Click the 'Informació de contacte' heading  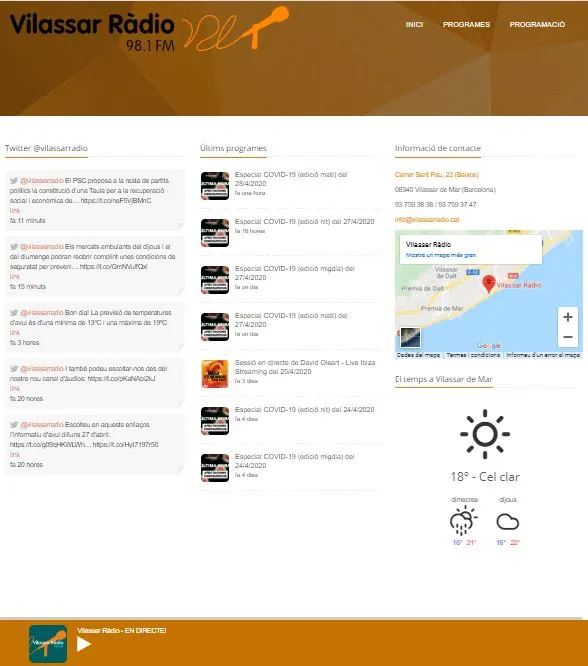pyautogui.click(x=438, y=148)
